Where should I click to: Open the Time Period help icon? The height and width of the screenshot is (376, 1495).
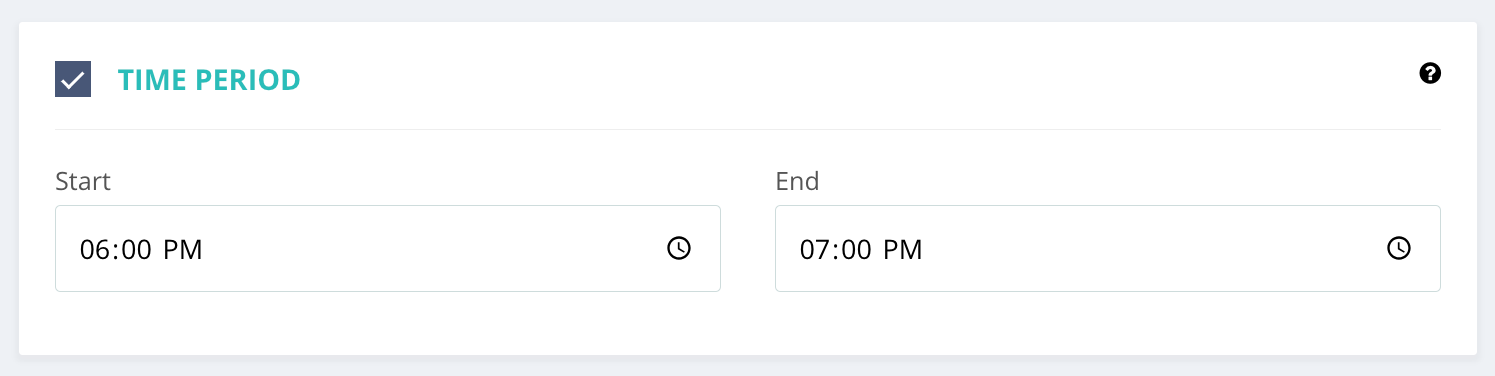pyautogui.click(x=1430, y=73)
